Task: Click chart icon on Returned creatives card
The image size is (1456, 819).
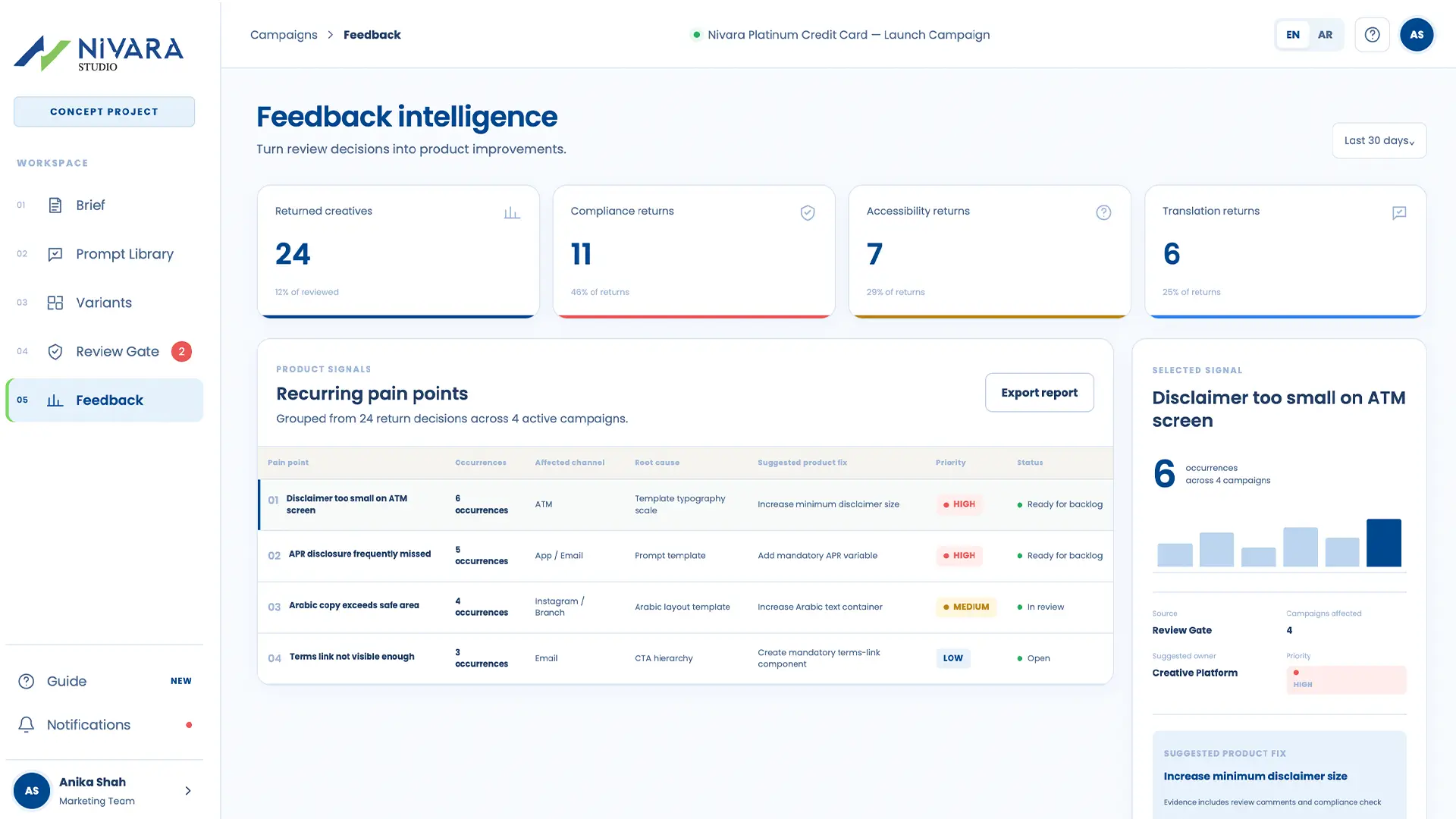Action: (512, 213)
